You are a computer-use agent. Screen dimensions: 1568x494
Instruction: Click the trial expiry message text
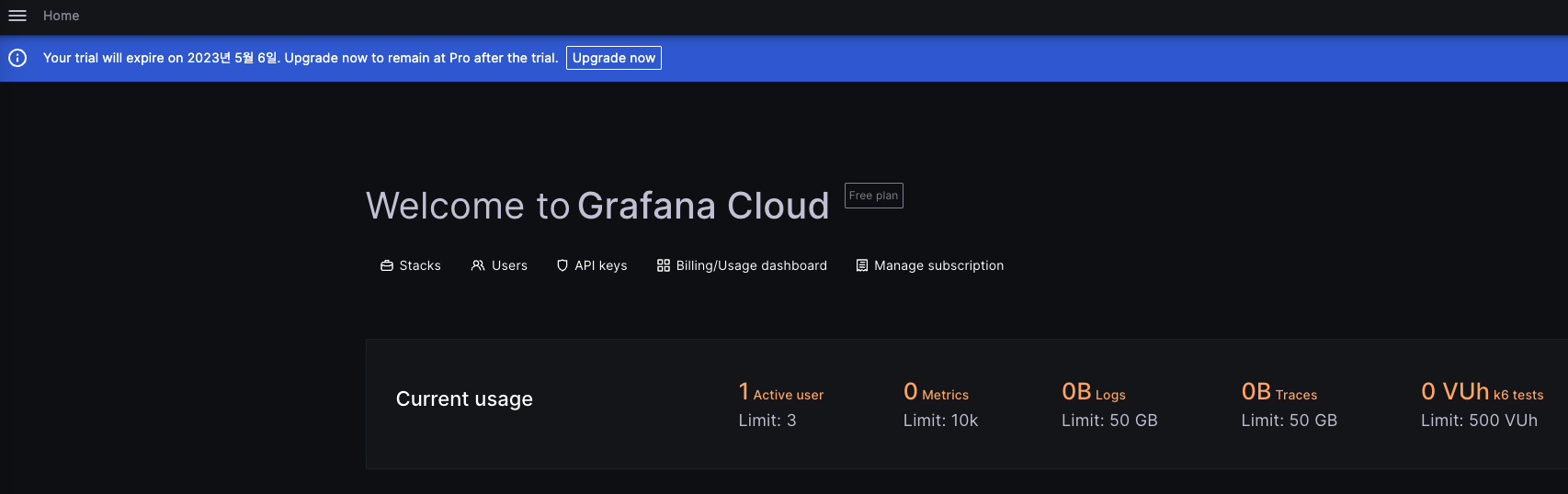(301, 58)
